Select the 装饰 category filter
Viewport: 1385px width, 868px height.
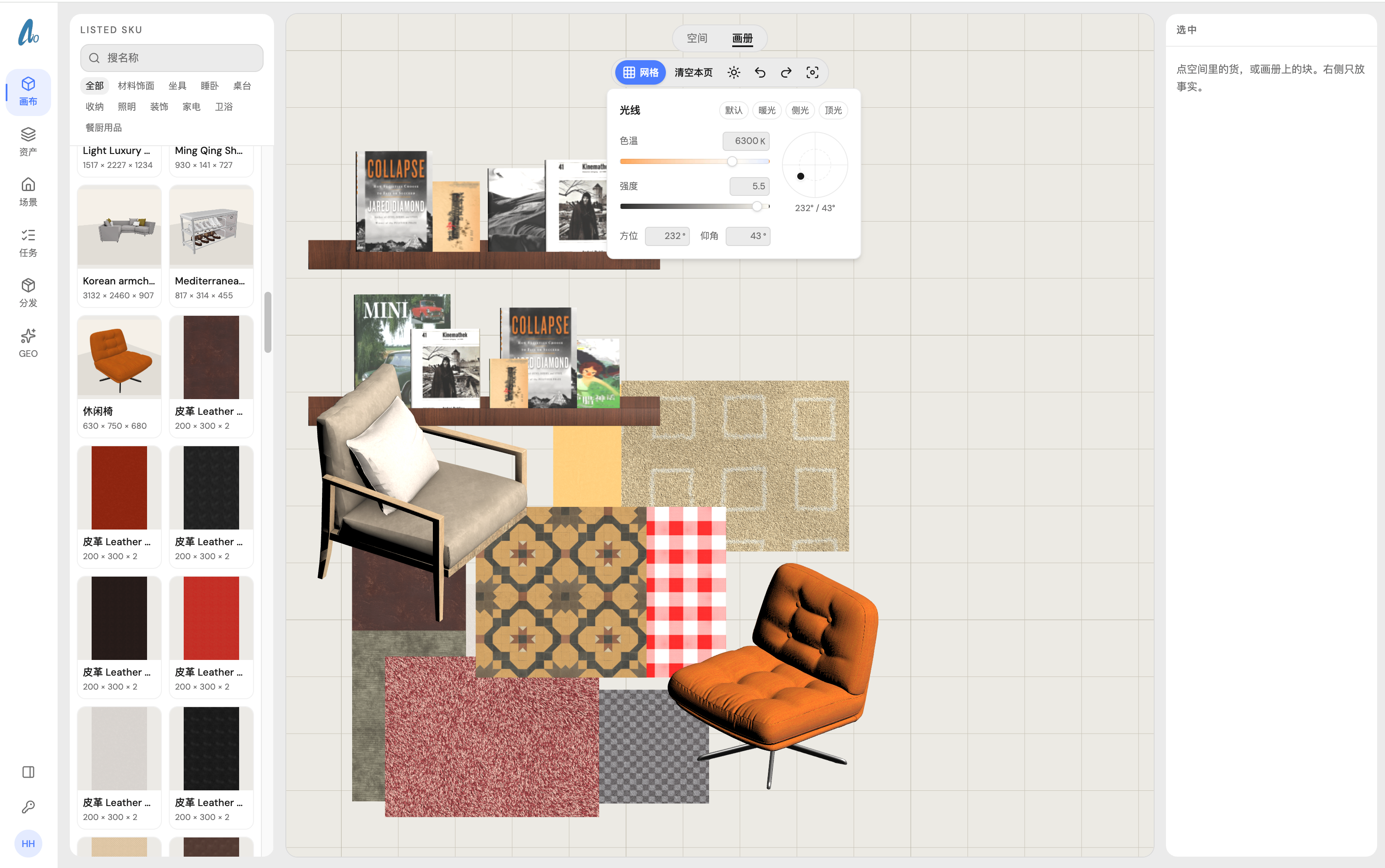tap(159, 107)
